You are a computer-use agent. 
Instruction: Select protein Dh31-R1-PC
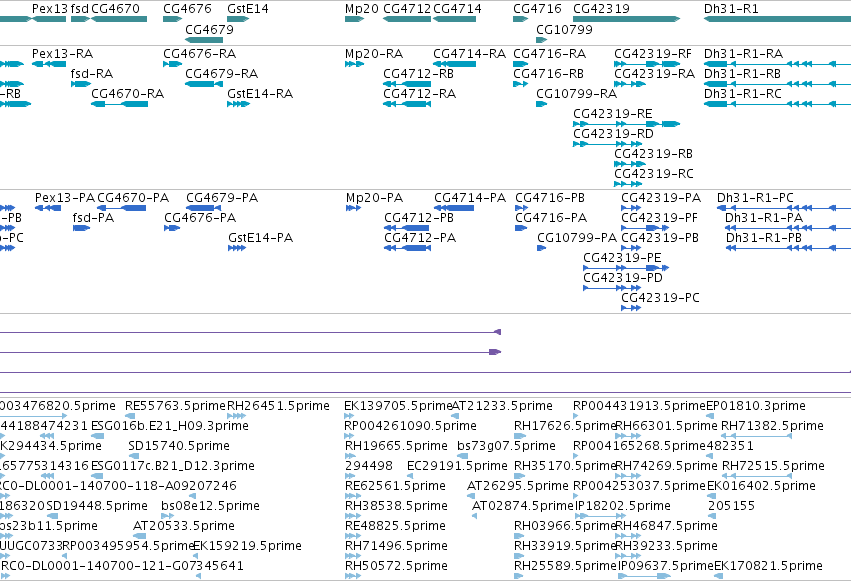pyautogui.click(x=784, y=208)
